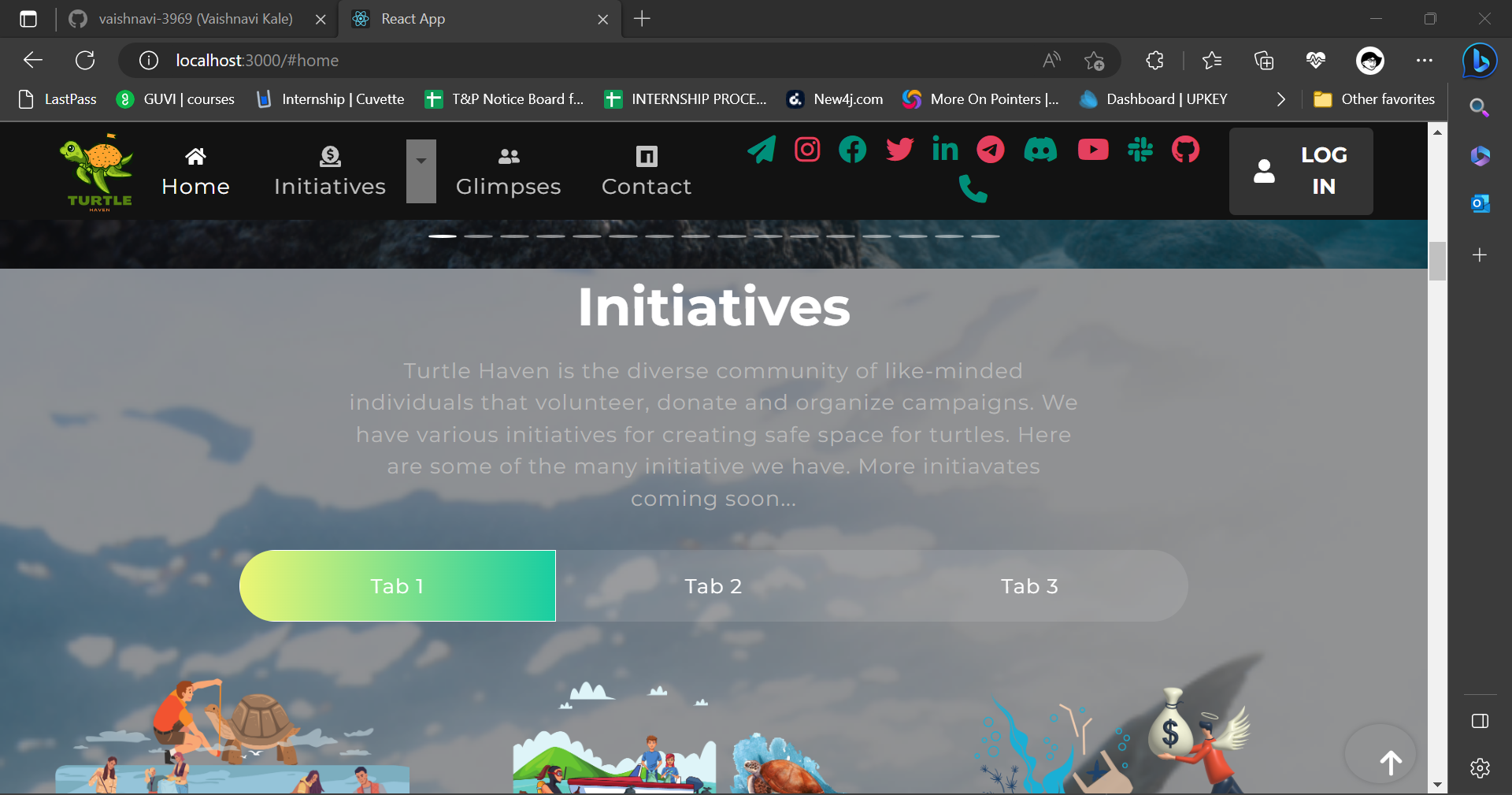Open the Favorites list icon
Viewport: 1512px width, 795px height.
coord(1212,60)
